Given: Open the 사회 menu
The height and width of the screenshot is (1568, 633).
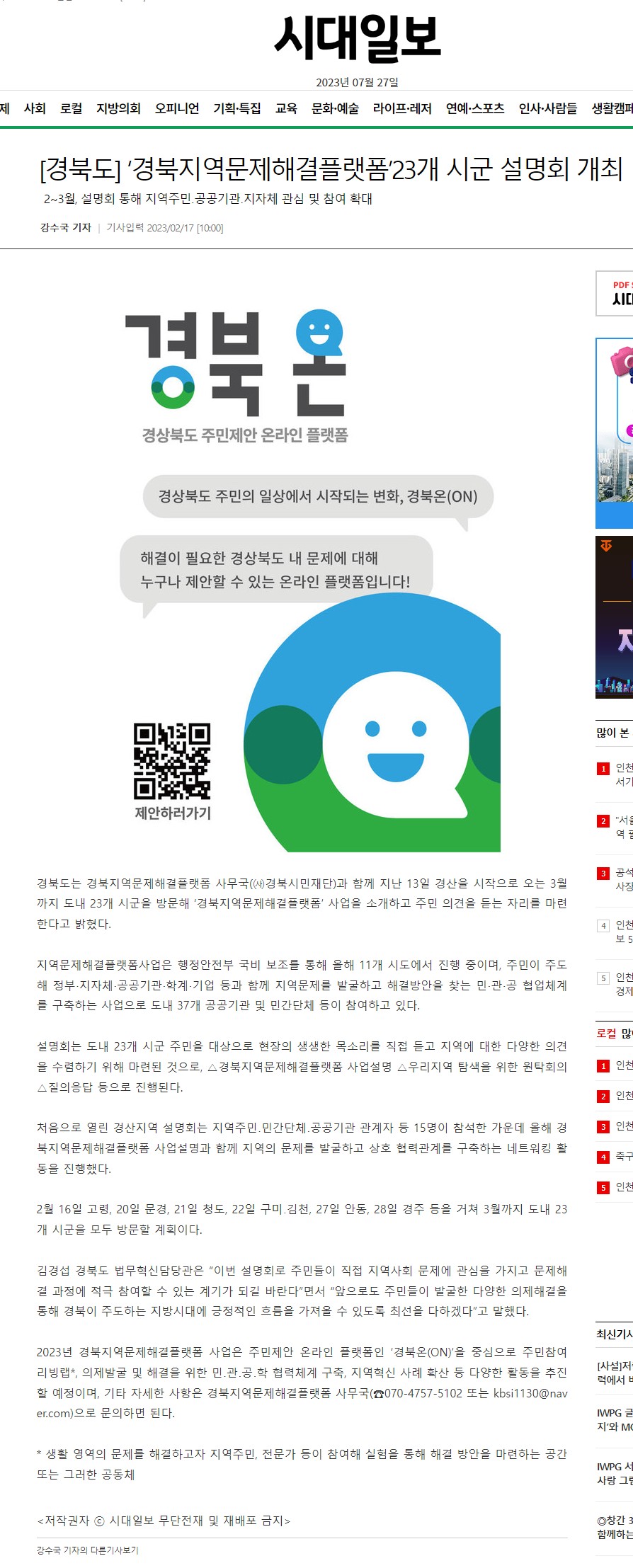Looking at the screenshot, I should tap(35, 108).
